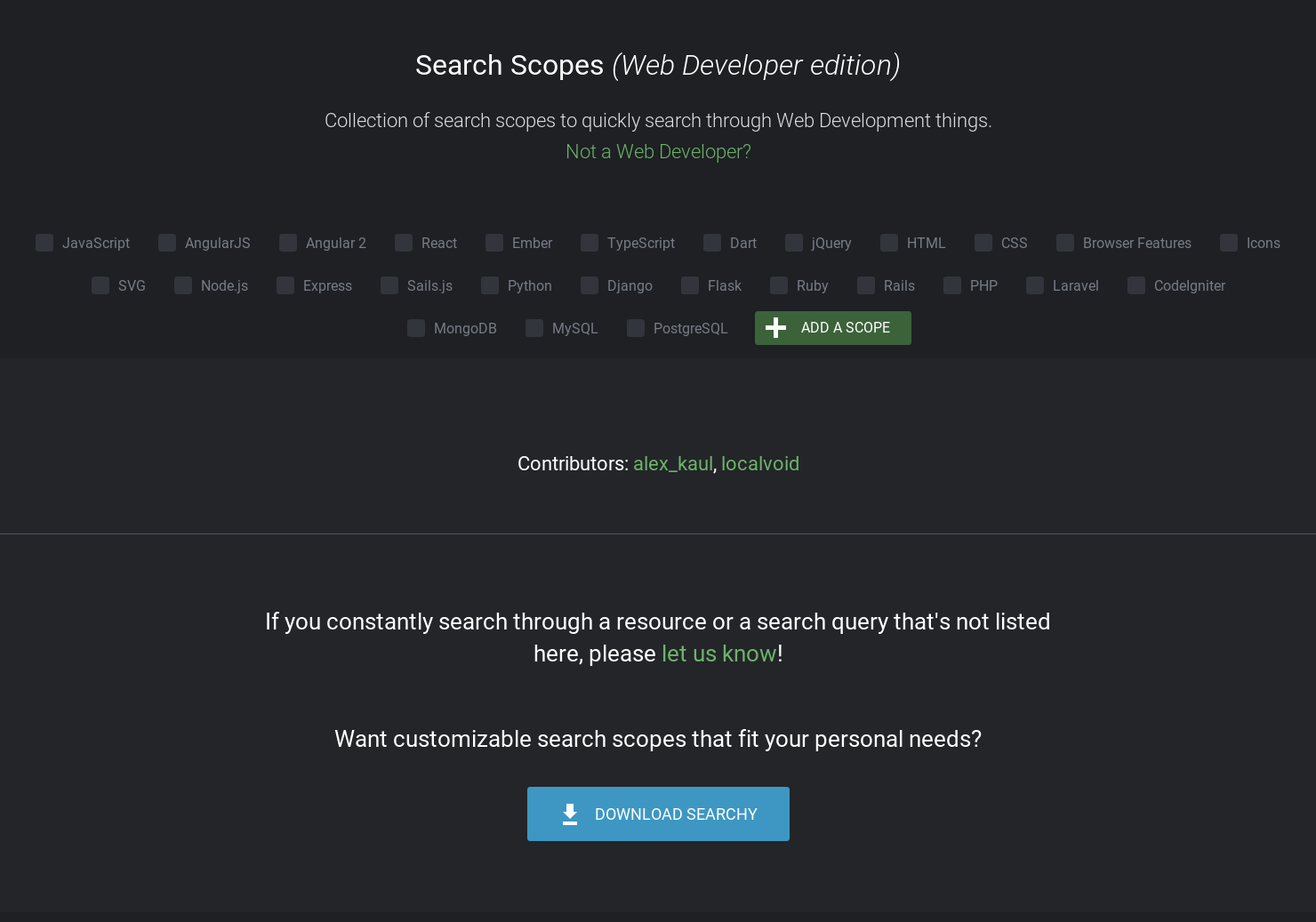This screenshot has height=922, width=1316.
Task: Enable the Browser Features scope
Action: click(1065, 243)
